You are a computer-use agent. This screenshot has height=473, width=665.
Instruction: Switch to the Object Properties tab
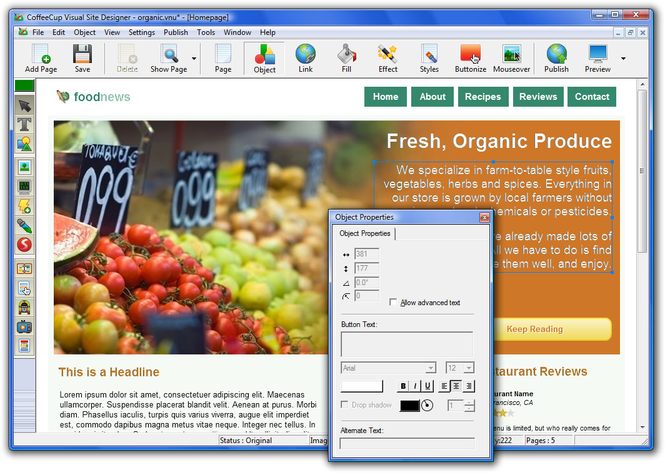click(x=365, y=233)
